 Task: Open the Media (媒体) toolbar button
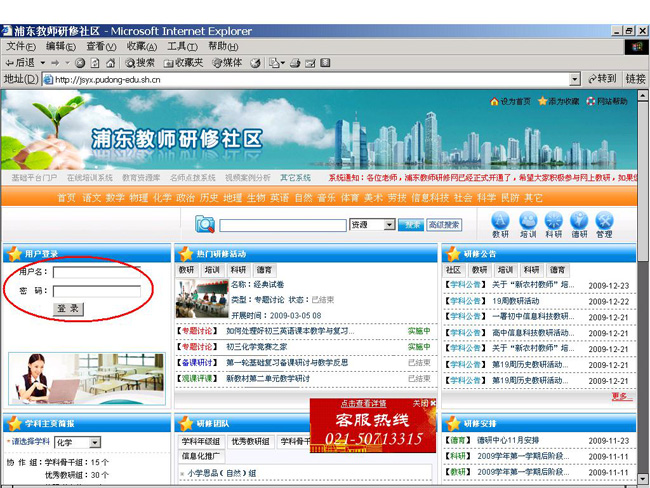point(227,63)
